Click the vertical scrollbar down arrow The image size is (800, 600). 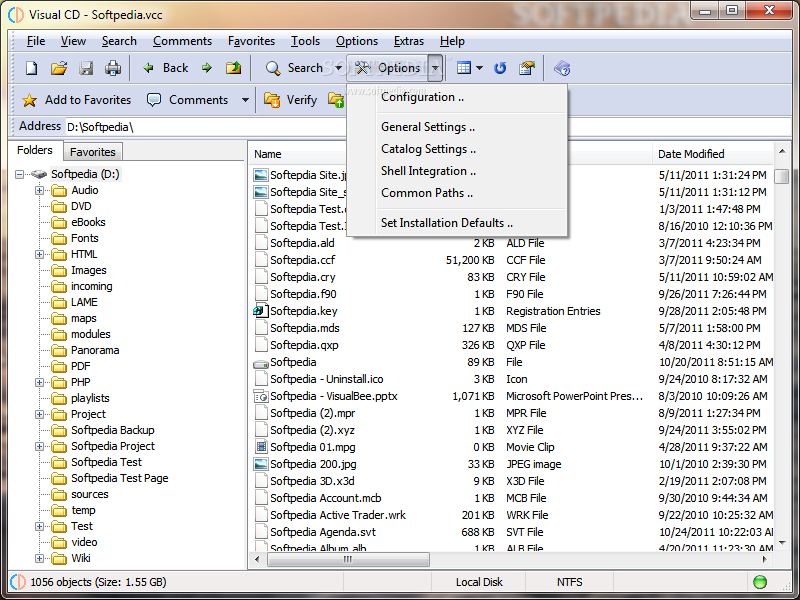point(782,542)
